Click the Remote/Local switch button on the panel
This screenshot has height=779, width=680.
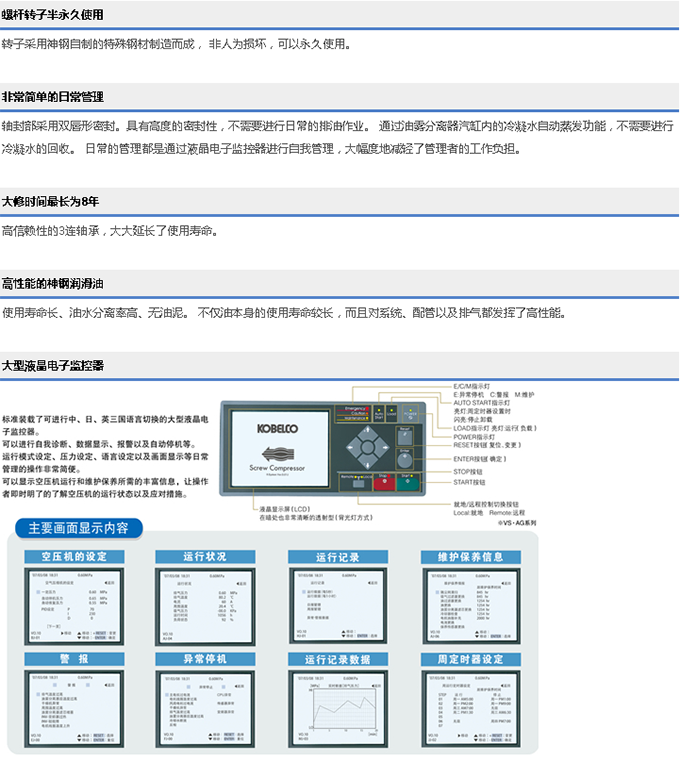tap(359, 484)
